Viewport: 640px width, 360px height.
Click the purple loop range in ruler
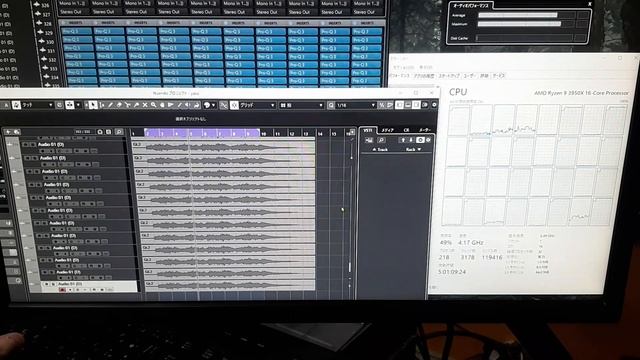click(202, 133)
